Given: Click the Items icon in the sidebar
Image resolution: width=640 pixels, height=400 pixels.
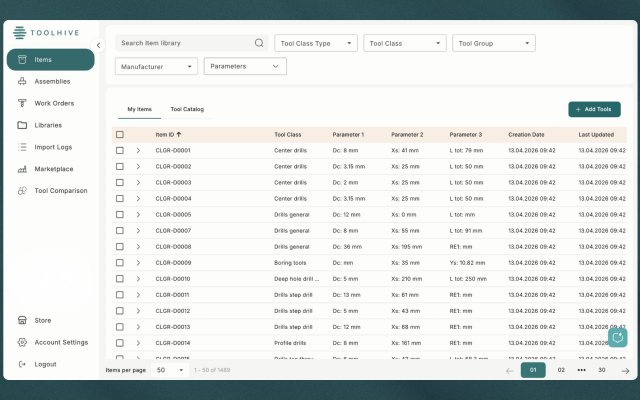Looking at the screenshot, I should (22, 60).
